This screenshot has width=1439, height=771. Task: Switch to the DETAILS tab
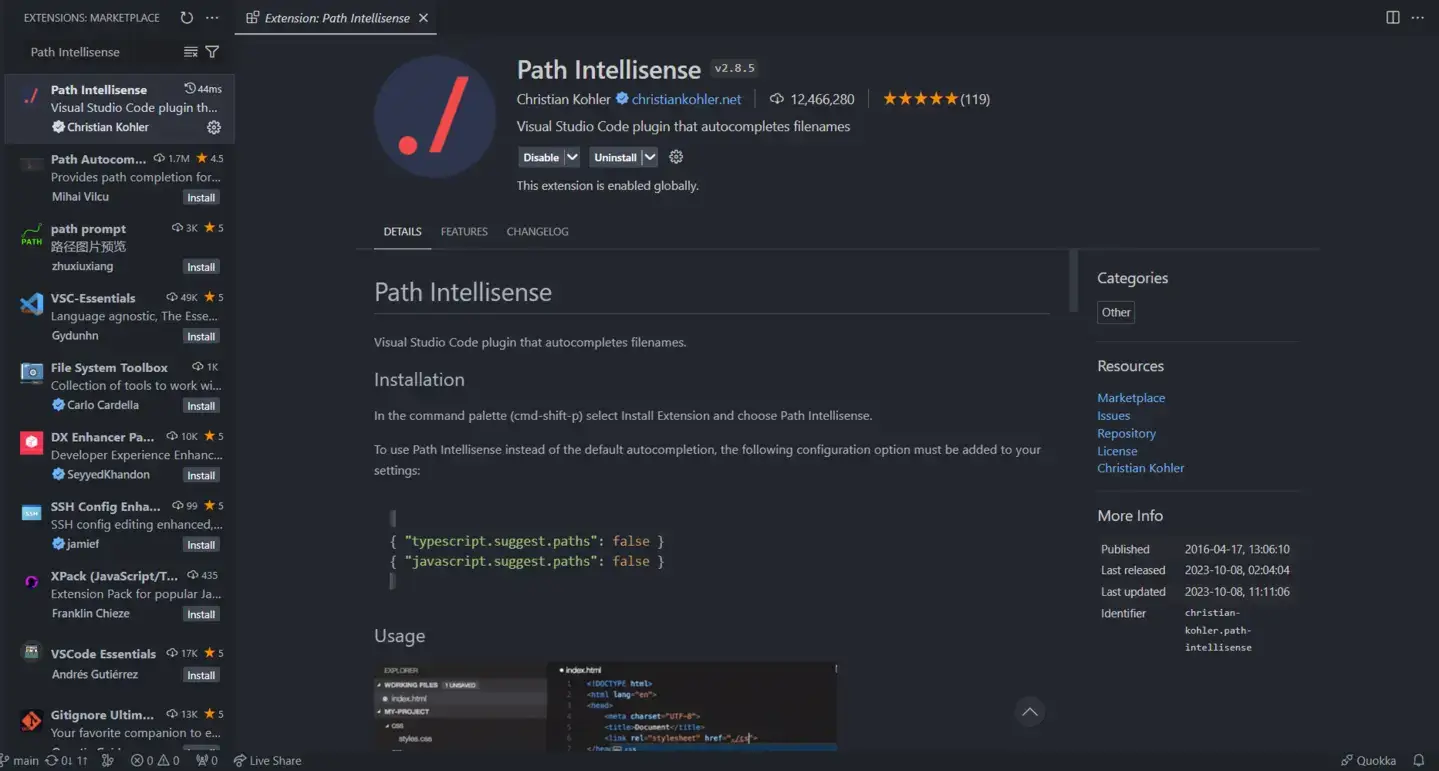(403, 231)
